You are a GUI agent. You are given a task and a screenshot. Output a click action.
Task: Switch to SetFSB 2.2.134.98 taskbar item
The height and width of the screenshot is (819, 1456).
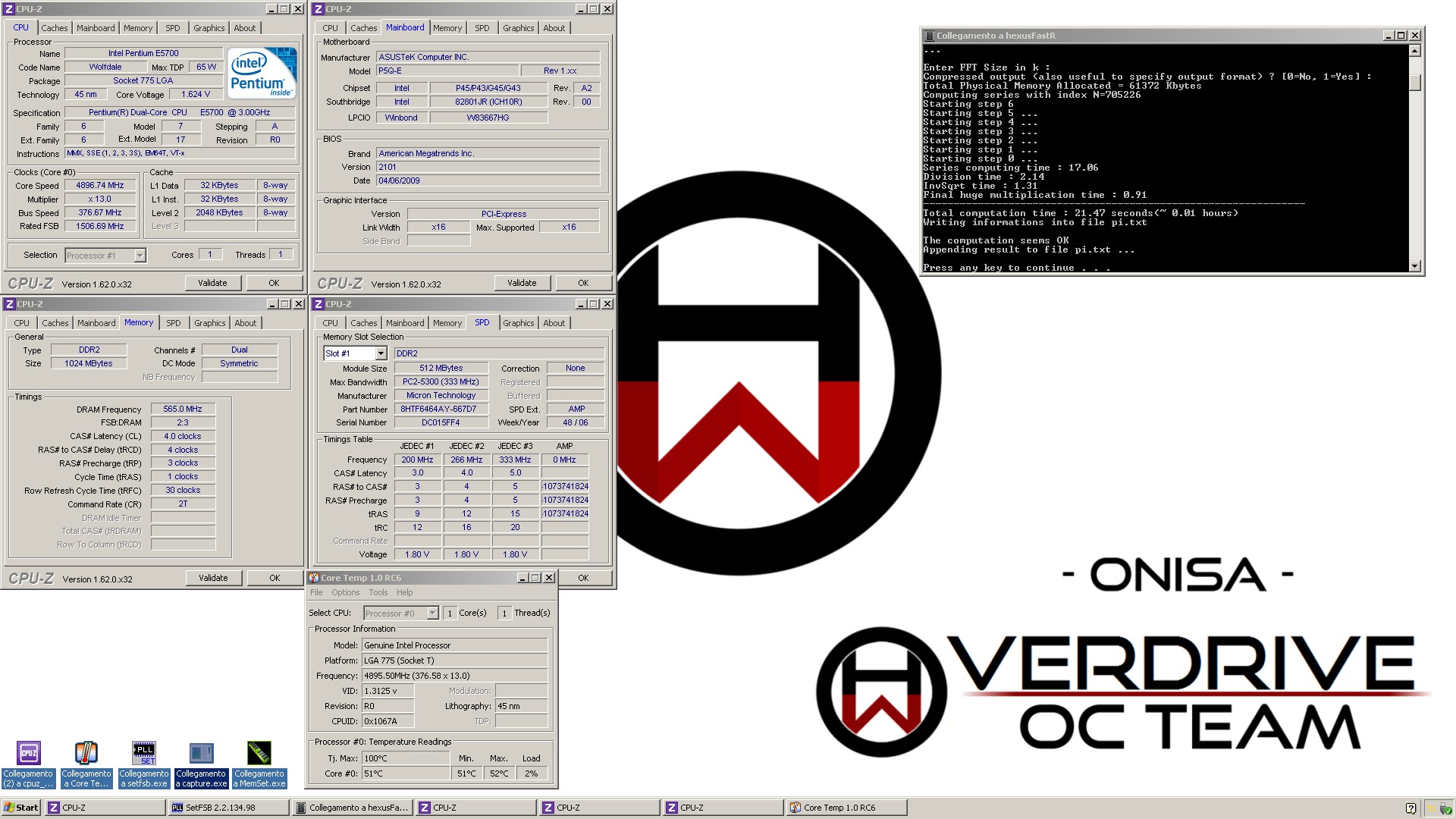[x=227, y=808]
